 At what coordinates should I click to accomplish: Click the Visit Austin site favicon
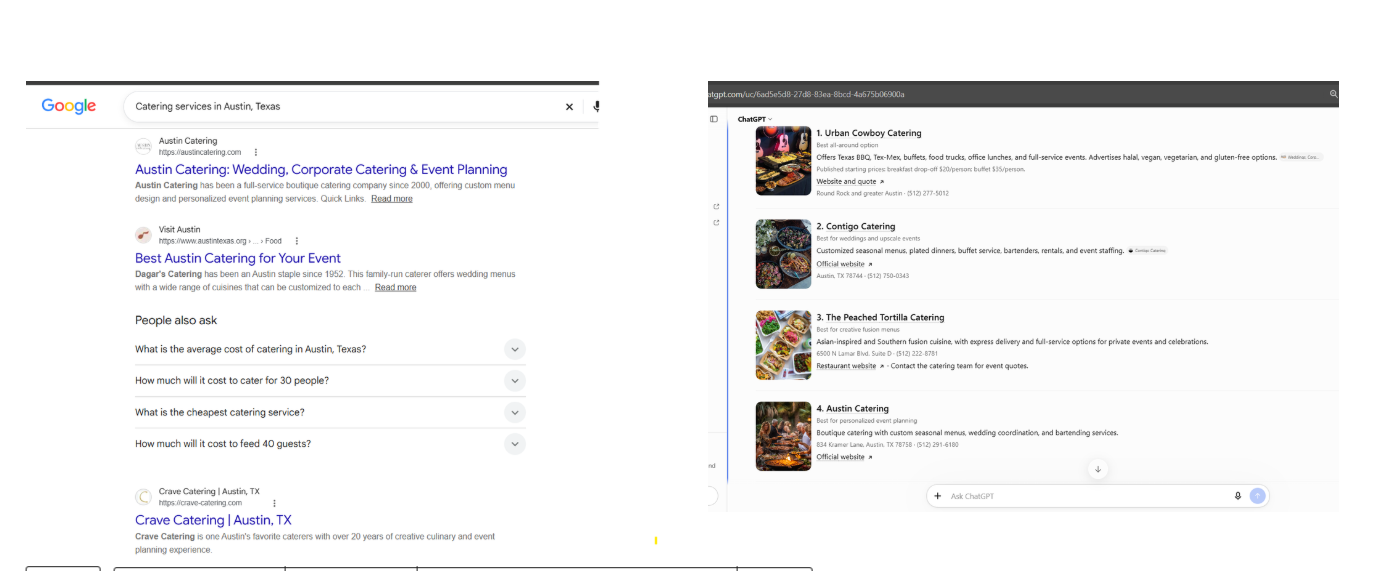(x=144, y=235)
